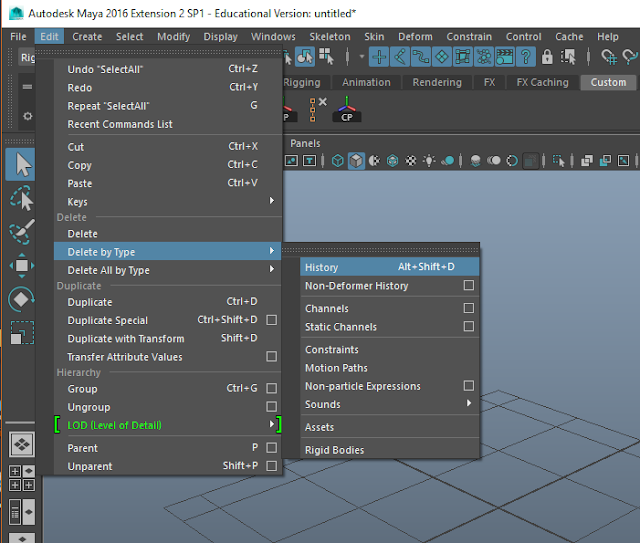The image size is (640, 543).
Task: Expand LOD (Level of Detail) submenu
Action: [168, 425]
